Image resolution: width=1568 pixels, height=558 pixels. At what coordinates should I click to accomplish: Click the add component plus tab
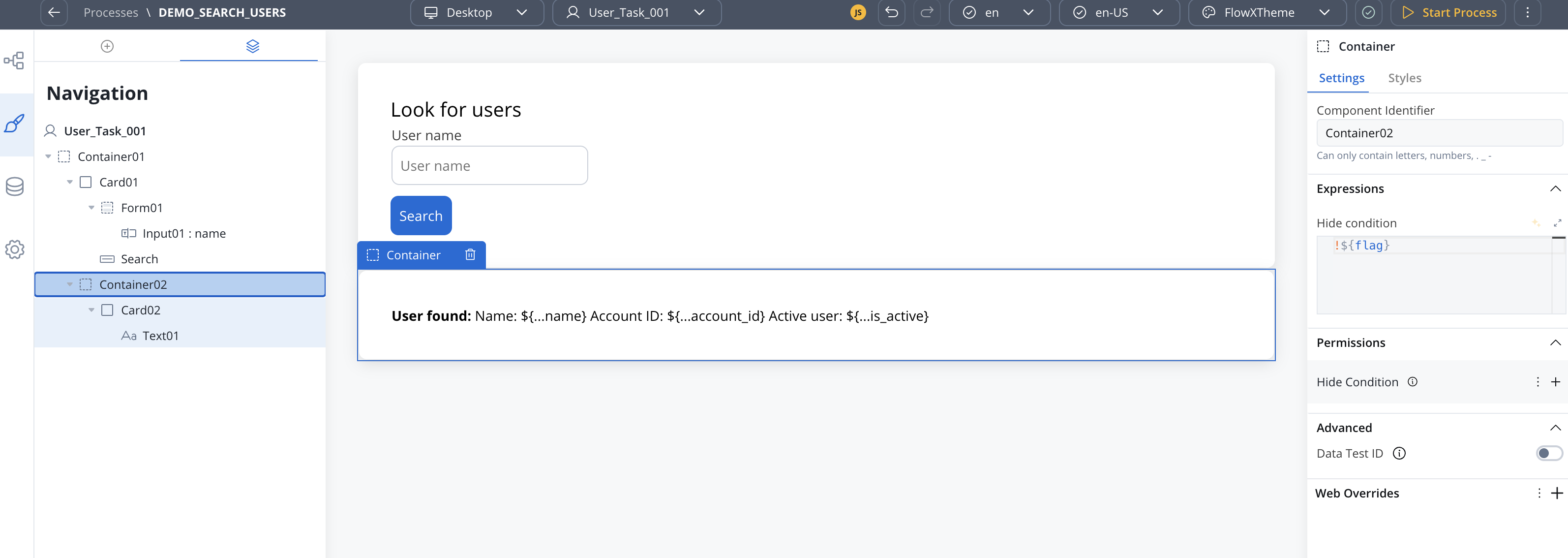click(x=107, y=46)
